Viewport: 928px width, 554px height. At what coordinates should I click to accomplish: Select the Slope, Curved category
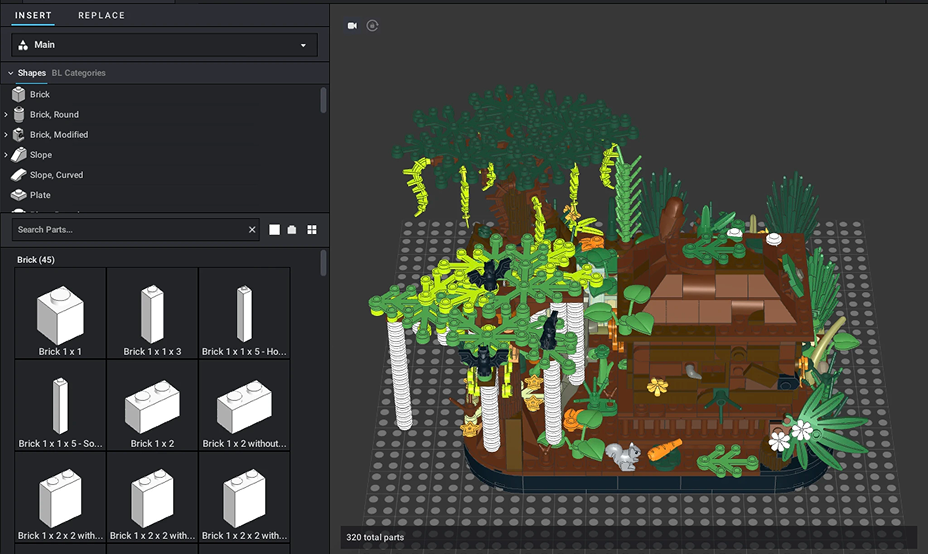pyautogui.click(x=56, y=175)
